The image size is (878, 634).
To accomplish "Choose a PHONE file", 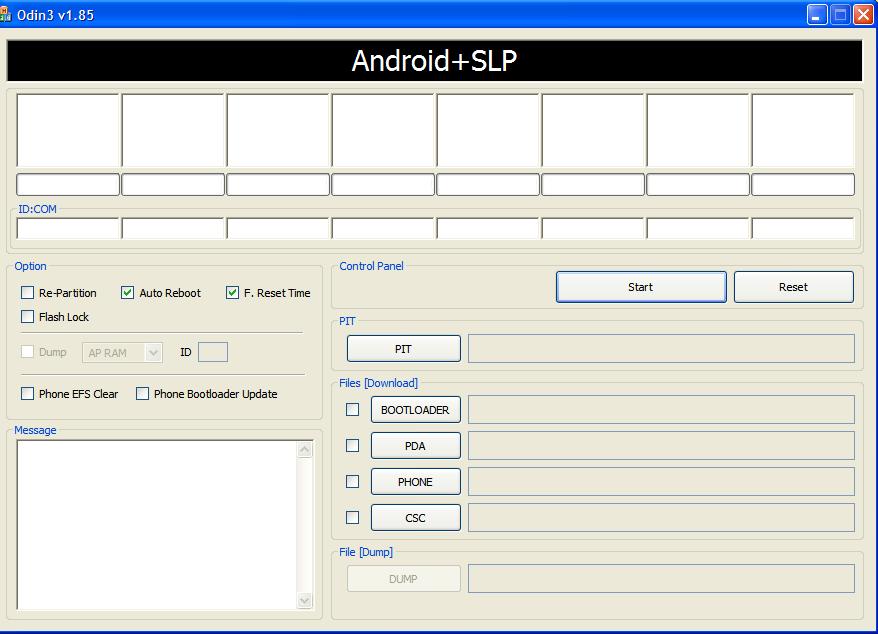I will click(x=415, y=481).
